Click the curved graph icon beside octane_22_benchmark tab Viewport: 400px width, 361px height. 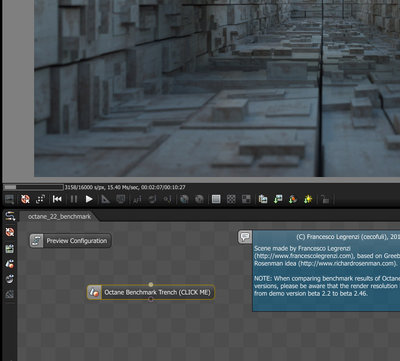[10, 217]
